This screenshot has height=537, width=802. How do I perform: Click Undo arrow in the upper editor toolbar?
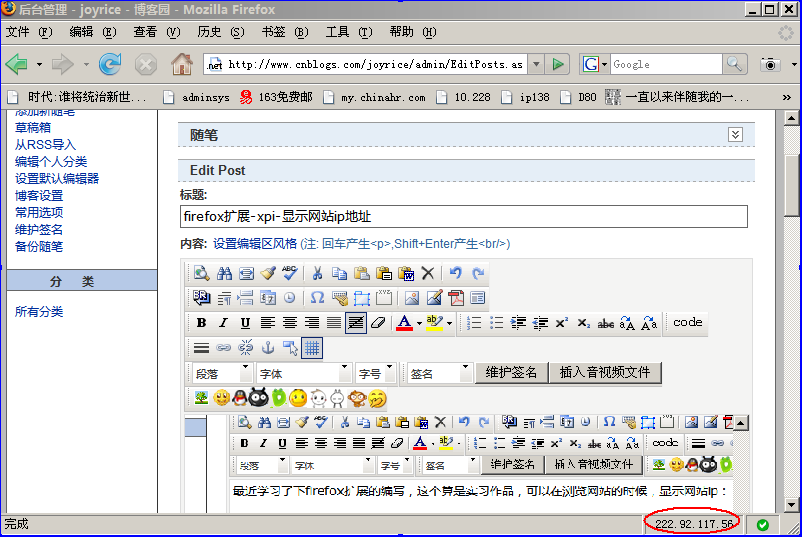[456, 273]
